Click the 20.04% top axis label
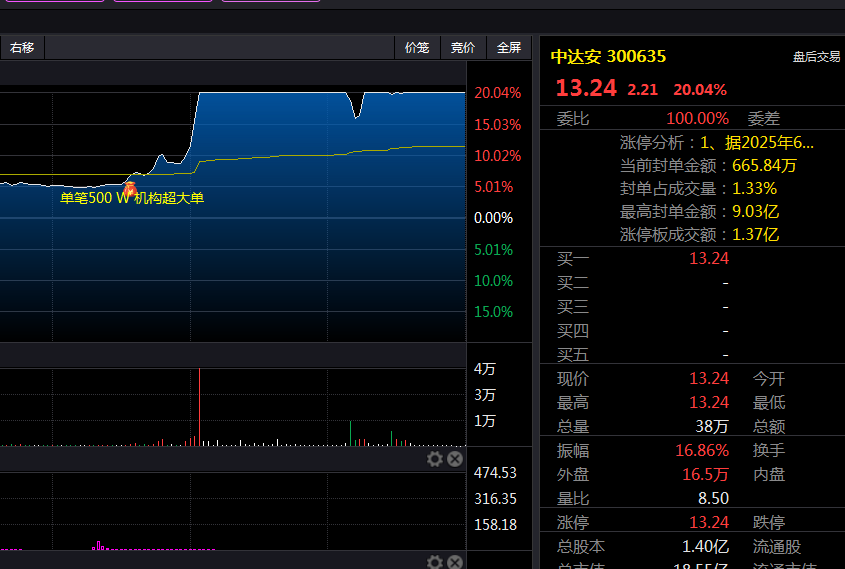The height and width of the screenshot is (569, 845). coord(497,93)
